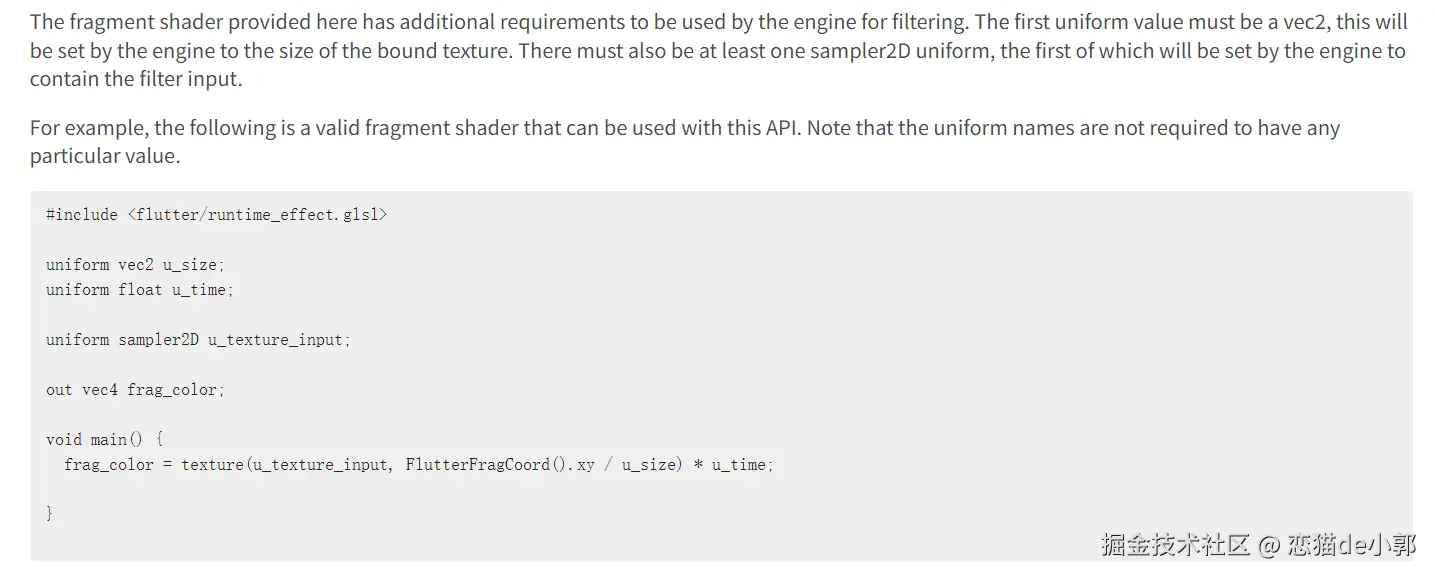This screenshot has width=1435, height=577.
Task: Click the closing brace of main function
Action: pos(50,513)
